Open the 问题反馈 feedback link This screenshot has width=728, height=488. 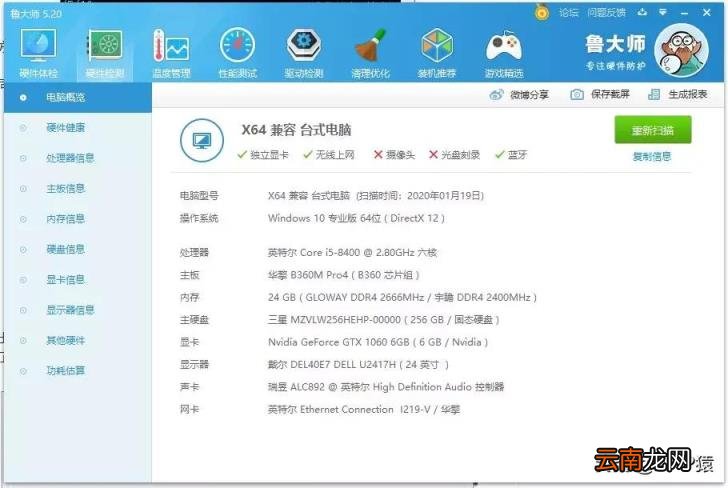coord(606,13)
